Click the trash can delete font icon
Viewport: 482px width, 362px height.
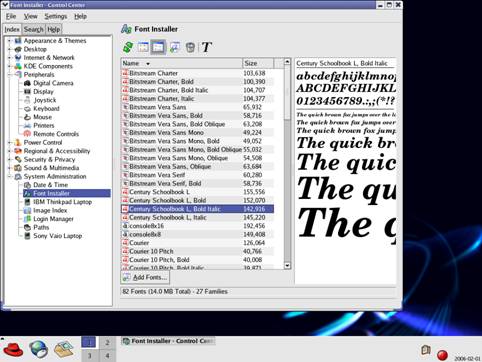coord(190,47)
